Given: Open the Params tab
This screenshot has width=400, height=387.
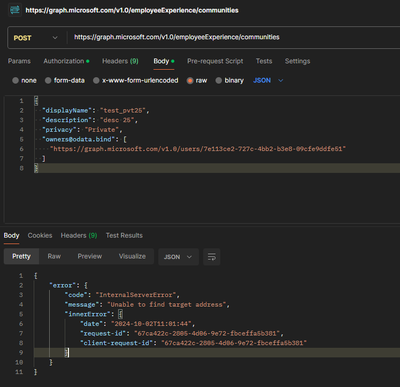Looking at the screenshot, I should 19,61.
